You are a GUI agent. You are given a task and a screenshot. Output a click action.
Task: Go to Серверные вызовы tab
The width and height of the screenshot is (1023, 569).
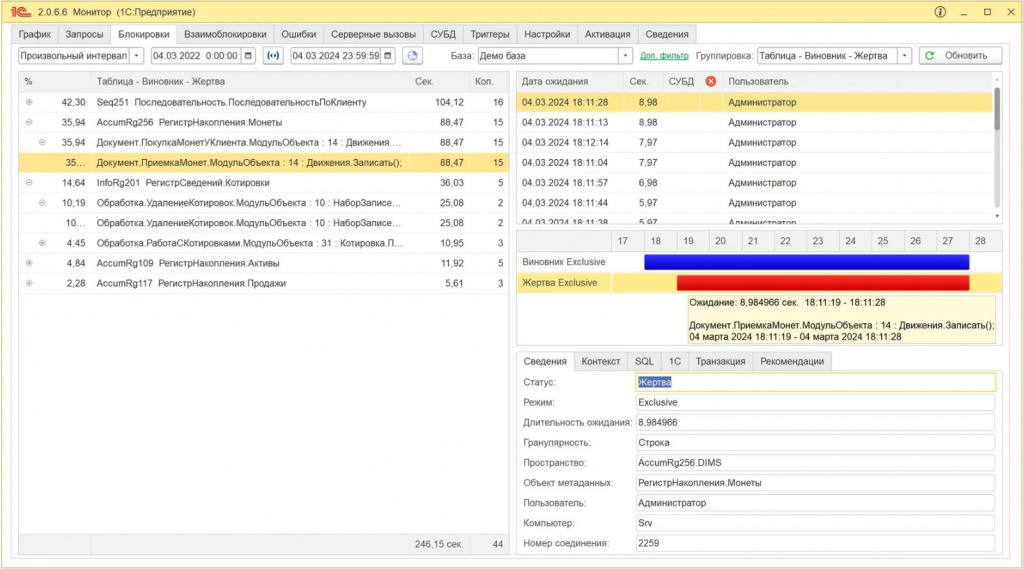click(373, 34)
